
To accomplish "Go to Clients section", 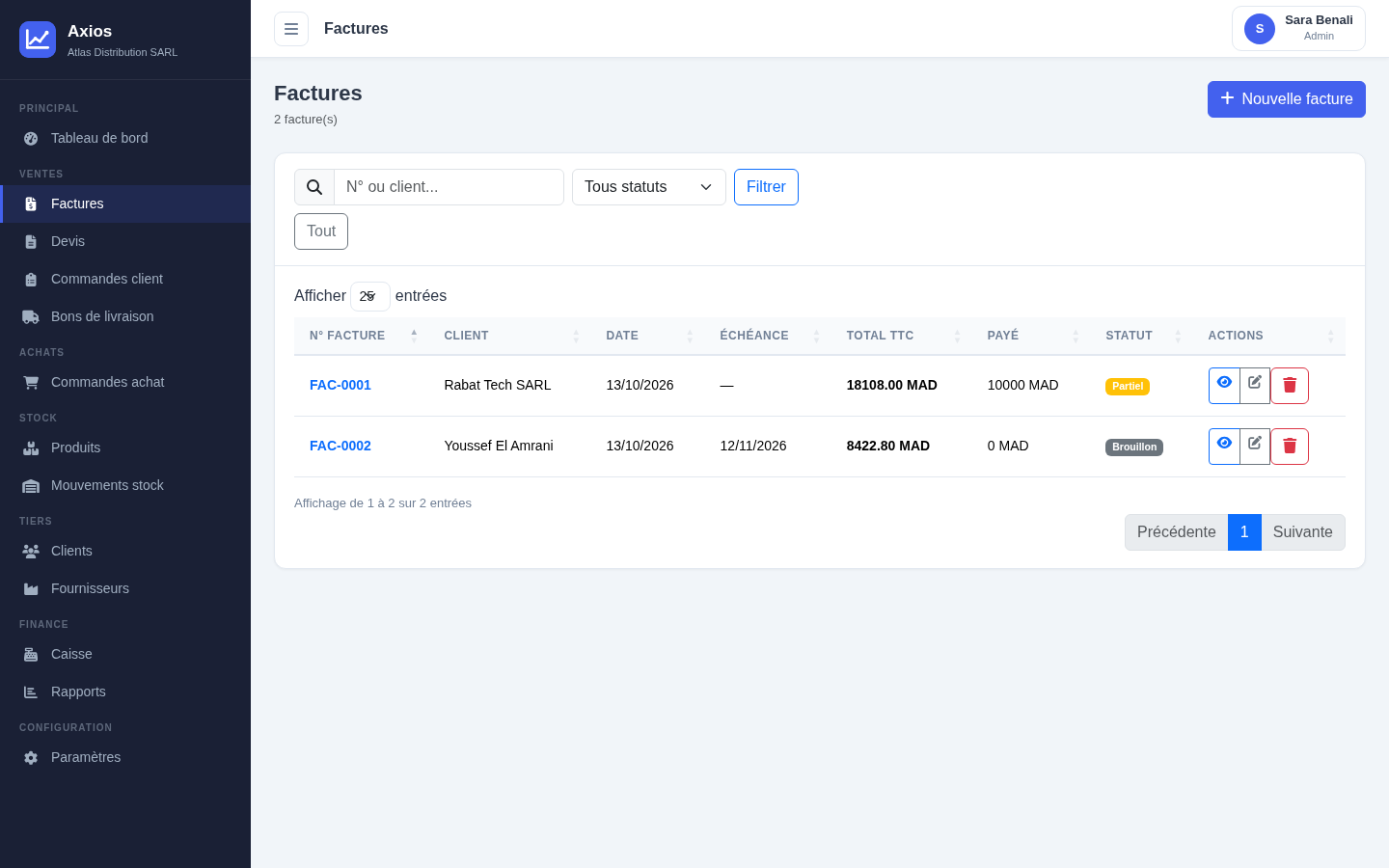I will pos(125,551).
